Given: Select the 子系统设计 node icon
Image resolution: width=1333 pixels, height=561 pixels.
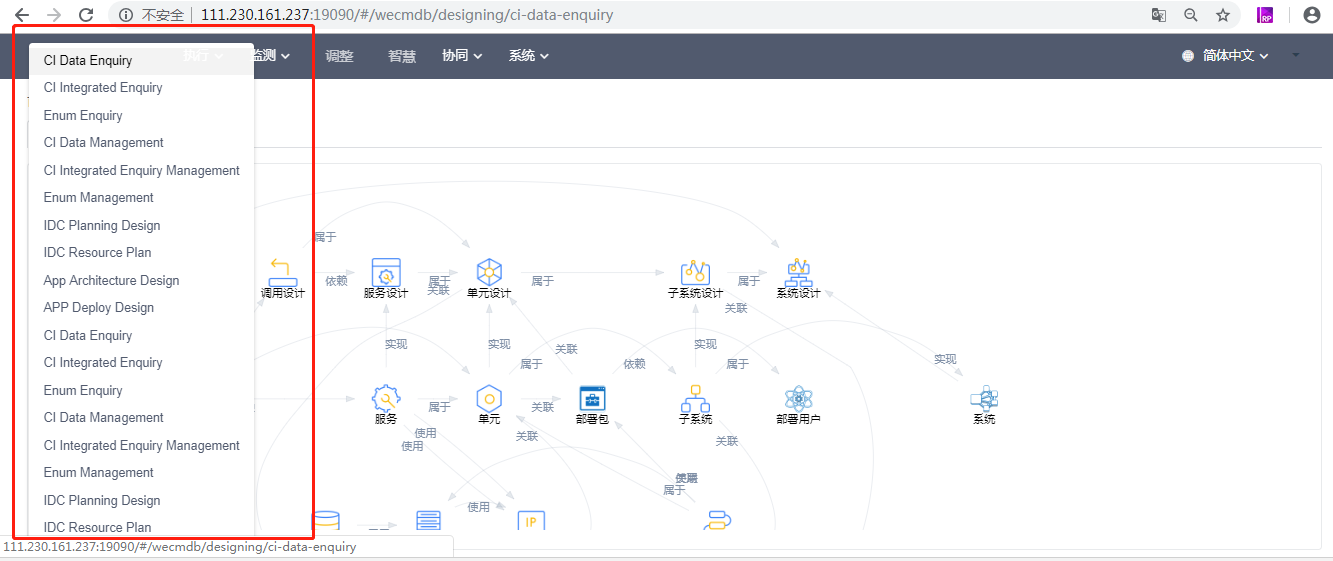Looking at the screenshot, I should click(695, 271).
